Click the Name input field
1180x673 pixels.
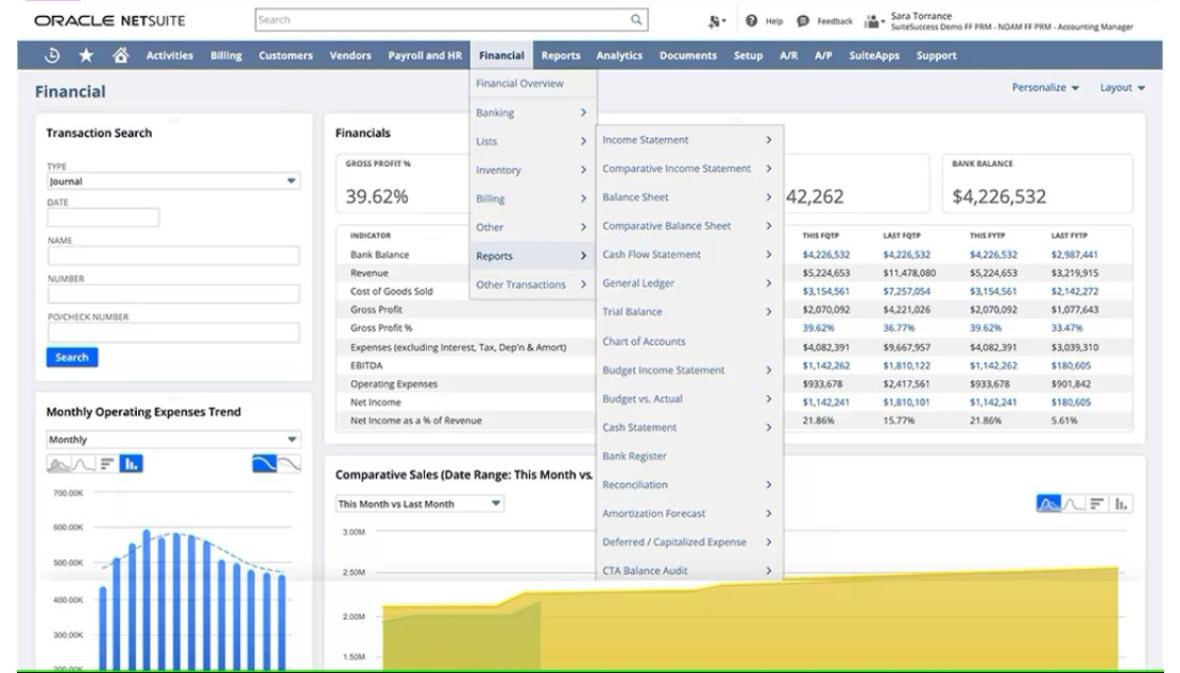[x=173, y=256]
